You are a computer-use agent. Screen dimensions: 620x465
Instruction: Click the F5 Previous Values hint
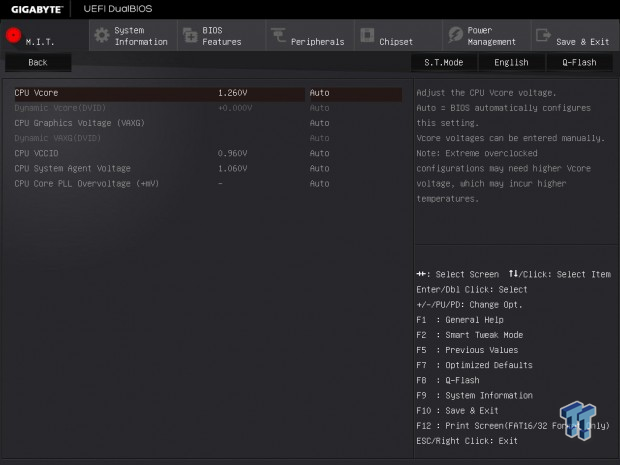pyautogui.click(x=467, y=350)
